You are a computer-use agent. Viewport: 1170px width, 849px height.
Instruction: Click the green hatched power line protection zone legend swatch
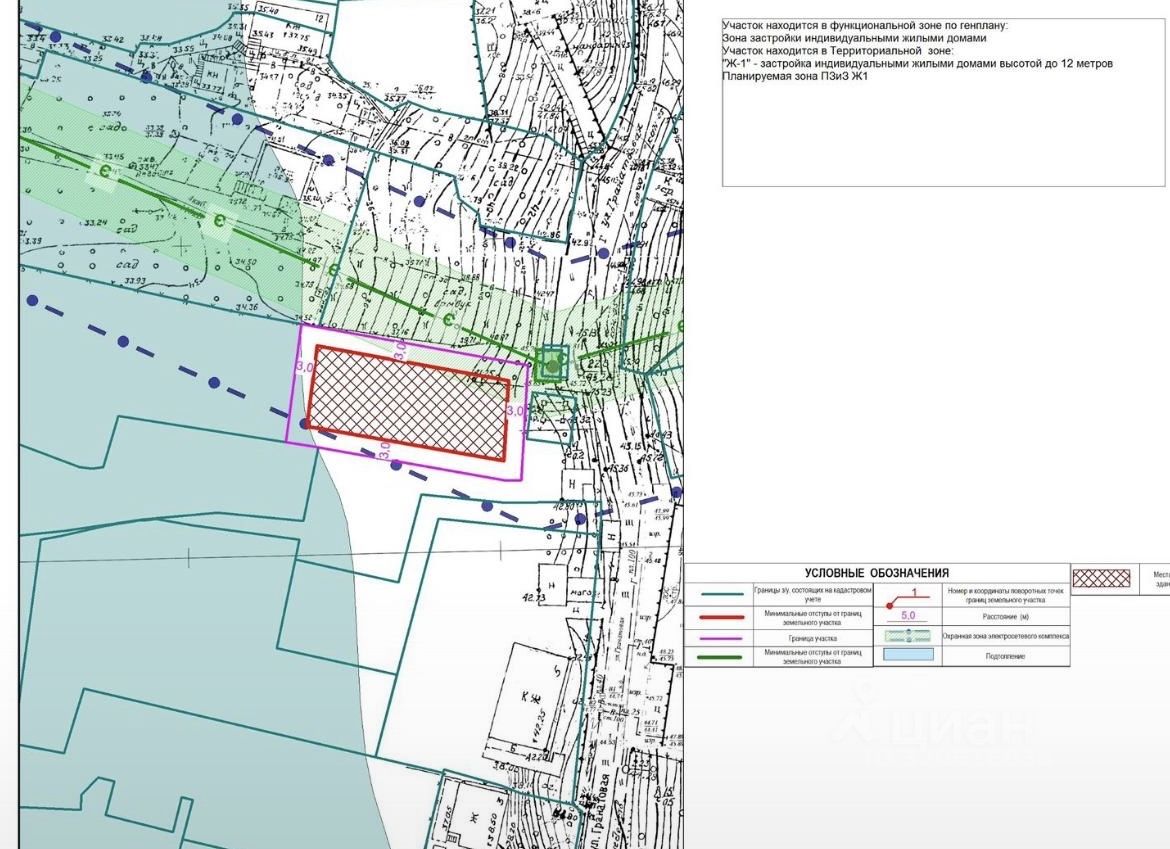click(x=908, y=636)
